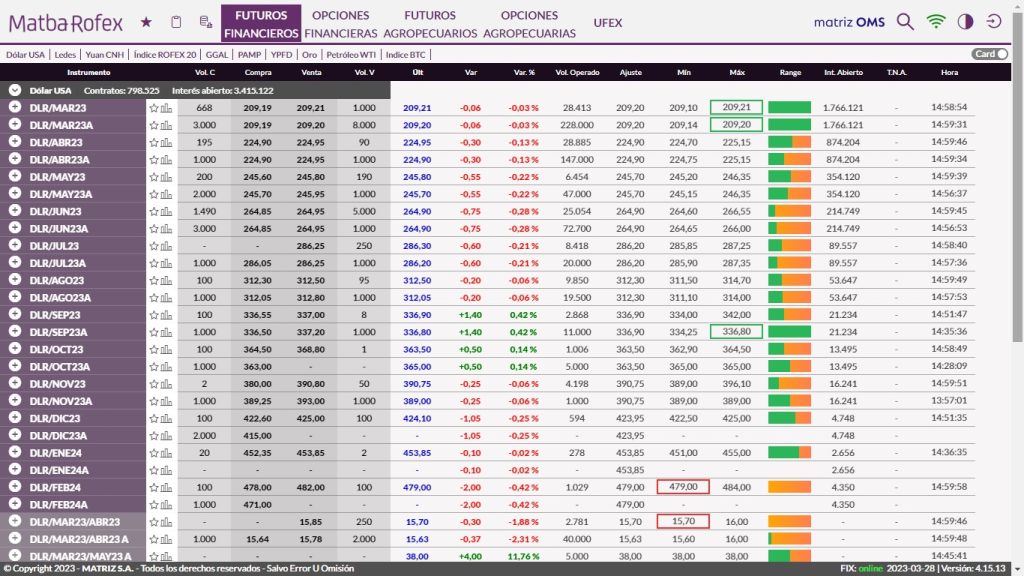The width and height of the screenshot is (1024, 576).
Task: Collapse the Dólar USA group
Action: pyautogui.click(x=15, y=90)
